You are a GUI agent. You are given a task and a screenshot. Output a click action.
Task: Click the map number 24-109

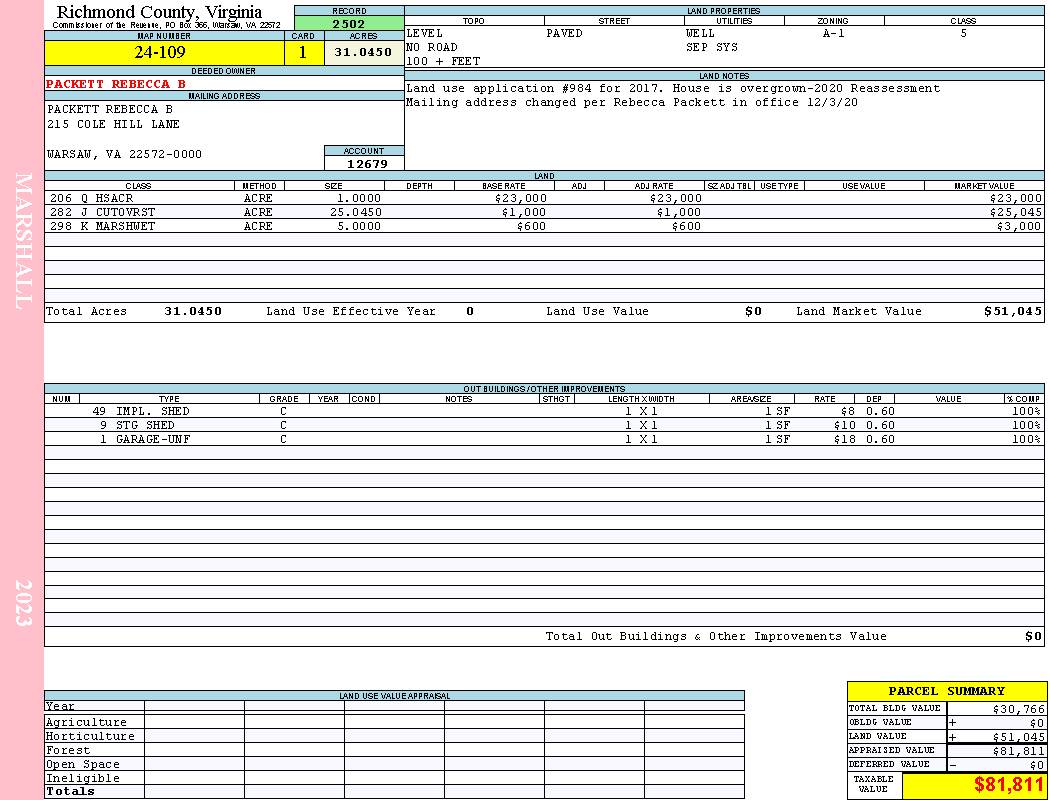[x=159, y=52]
